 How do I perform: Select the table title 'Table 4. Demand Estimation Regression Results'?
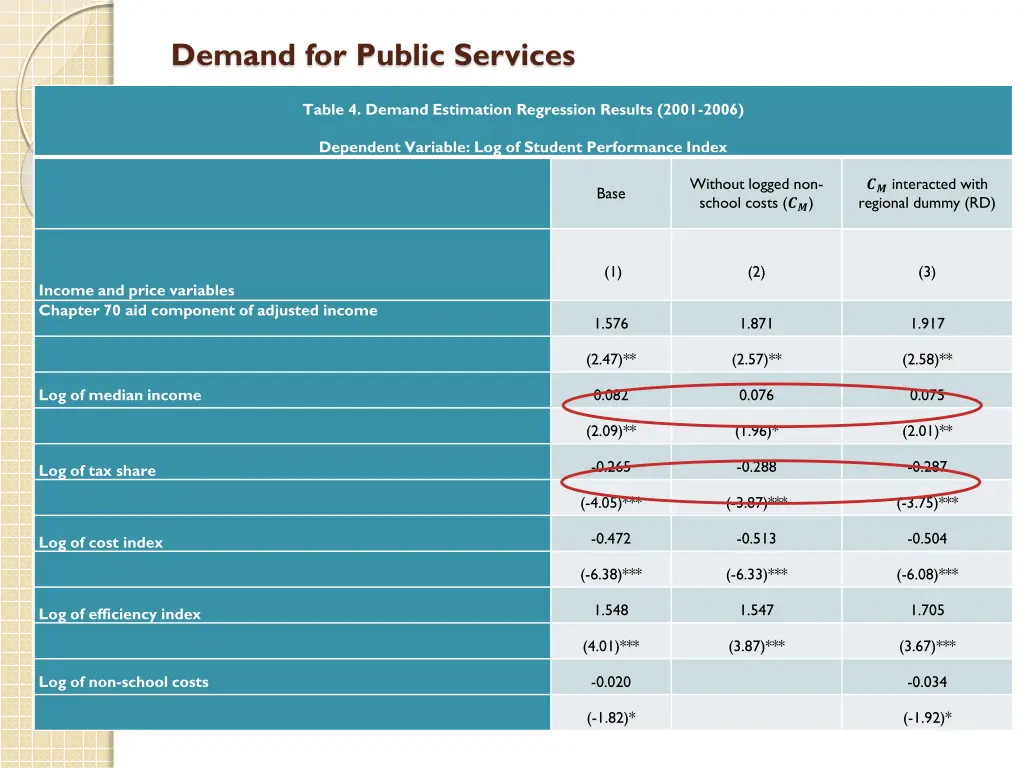pos(522,110)
